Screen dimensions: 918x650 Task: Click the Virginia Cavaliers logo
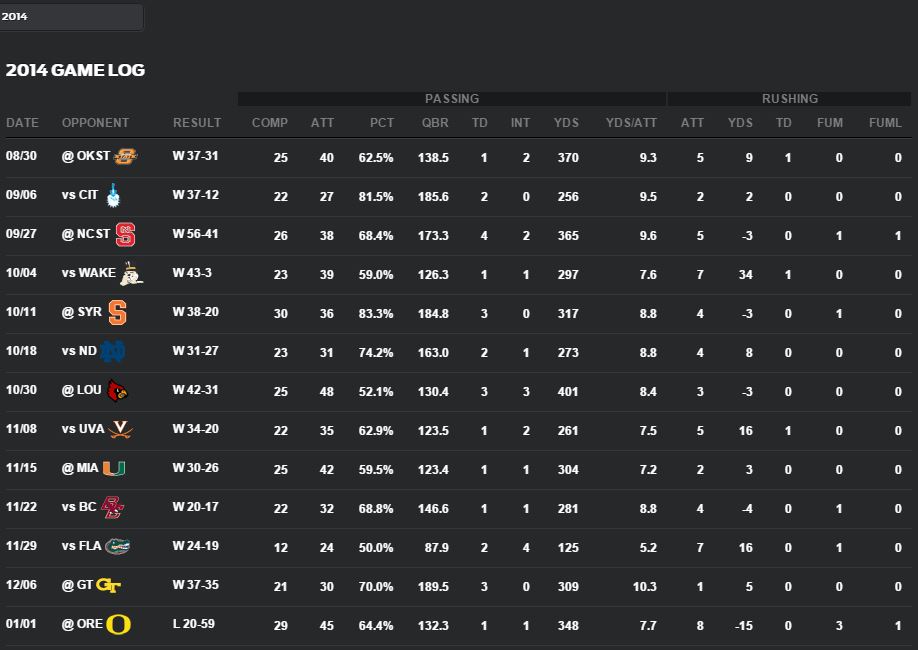tap(122, 430)
